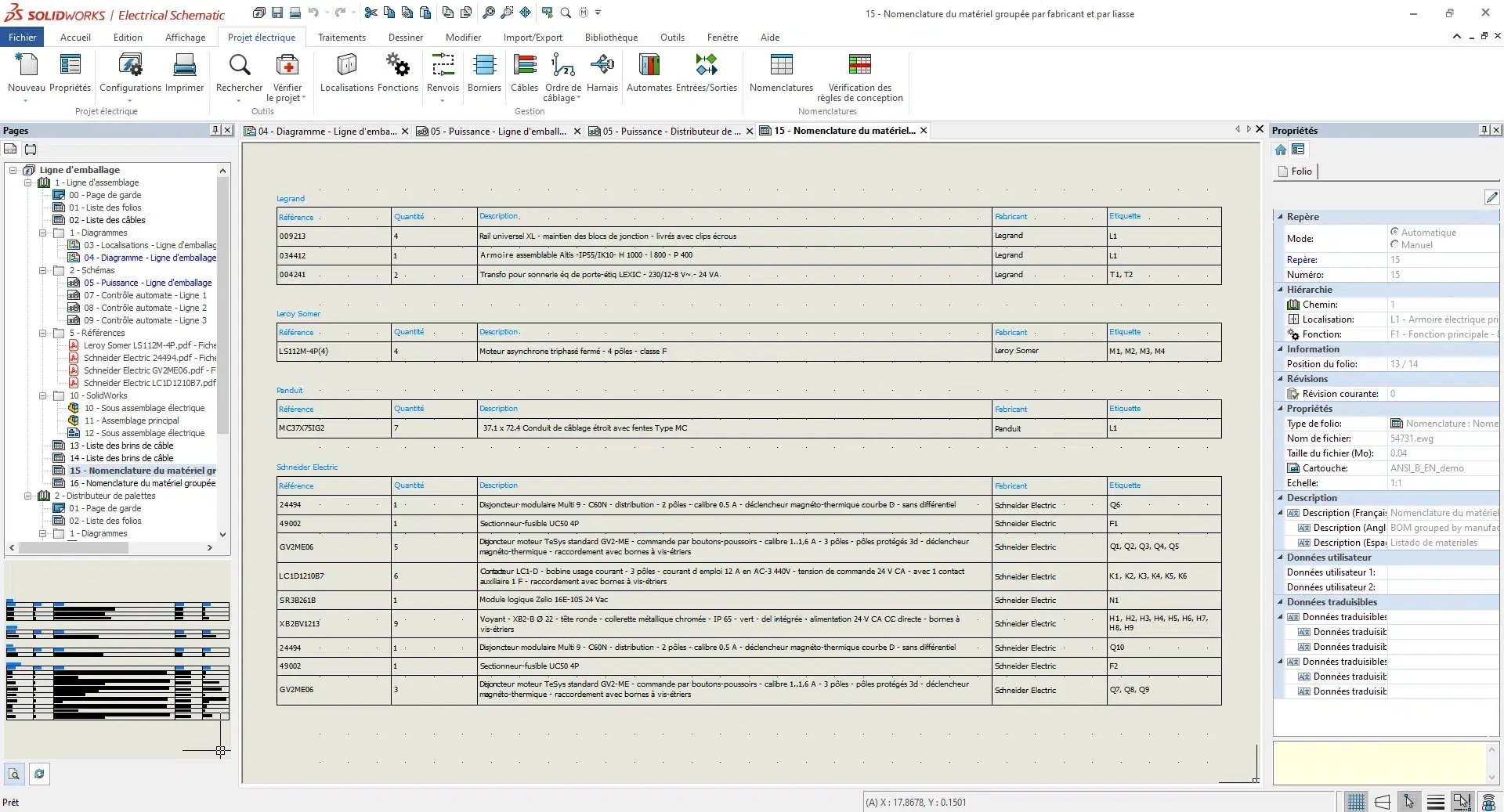Click the Description (Français) value field
The image size is (1504, 812).
[x=1443, y=513]
